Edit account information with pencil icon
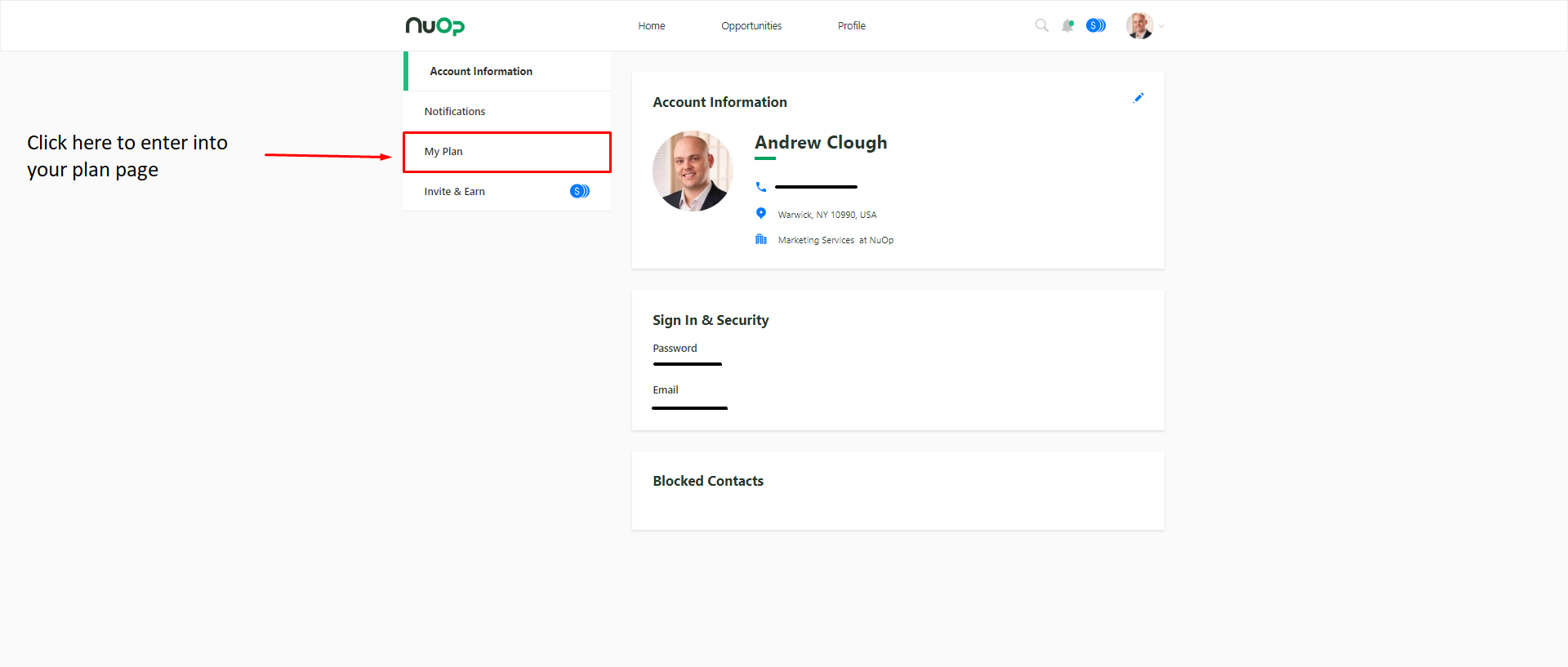 tap(1138, 98)
